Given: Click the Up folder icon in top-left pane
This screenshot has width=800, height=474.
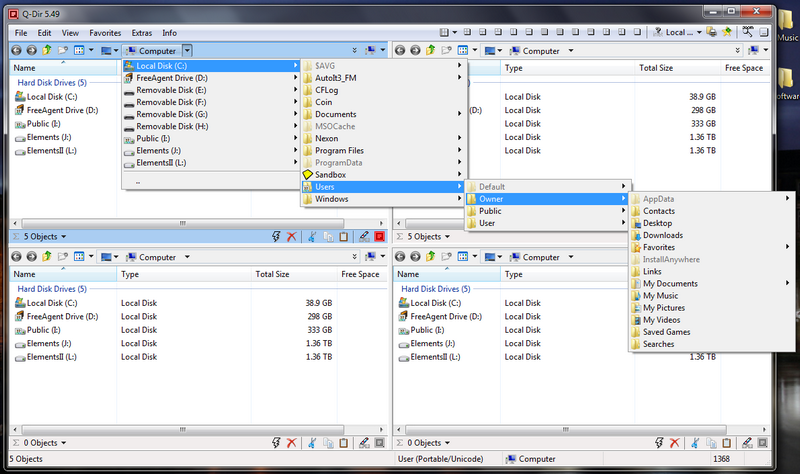Looking at the screenshot, I should [48, 50].
